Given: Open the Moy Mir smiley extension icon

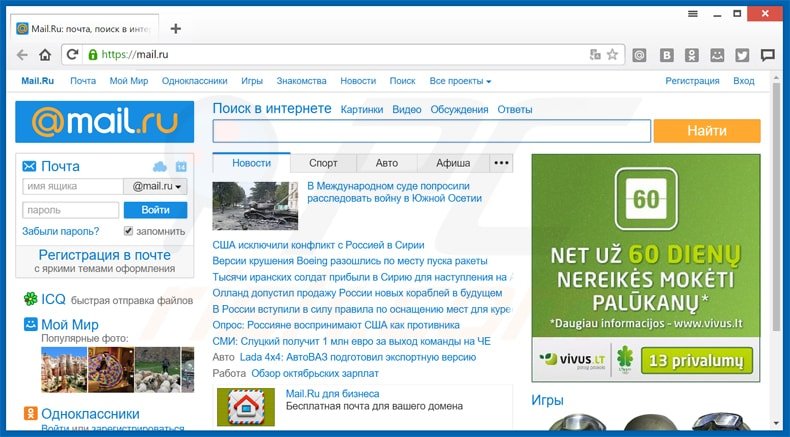Looking at the screenshot, I should pyautogui.click(x=717, y=55).
